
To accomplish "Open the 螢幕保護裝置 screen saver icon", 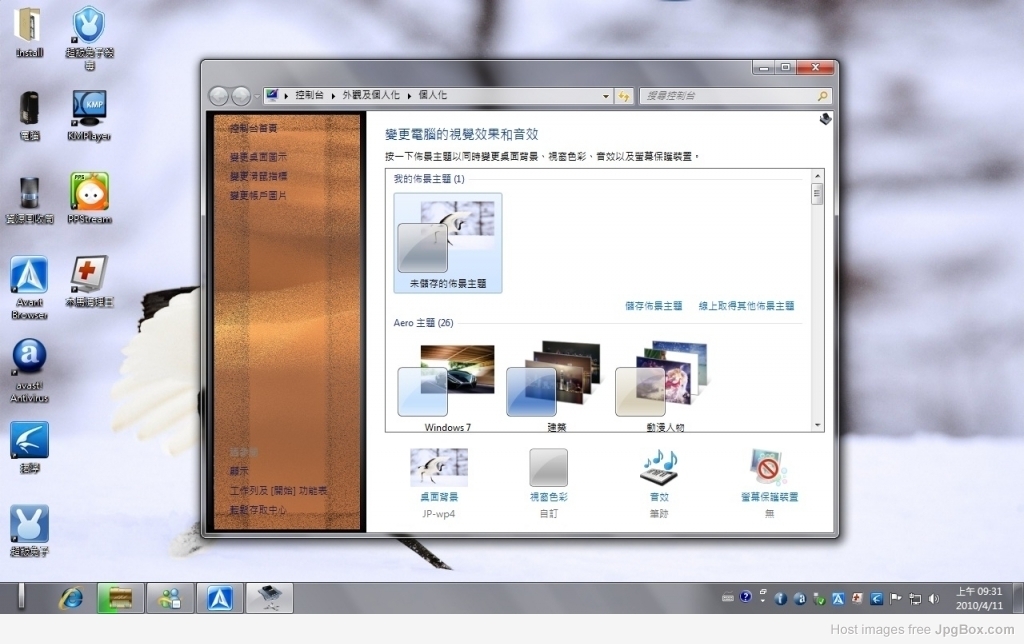I will [768, 468].
